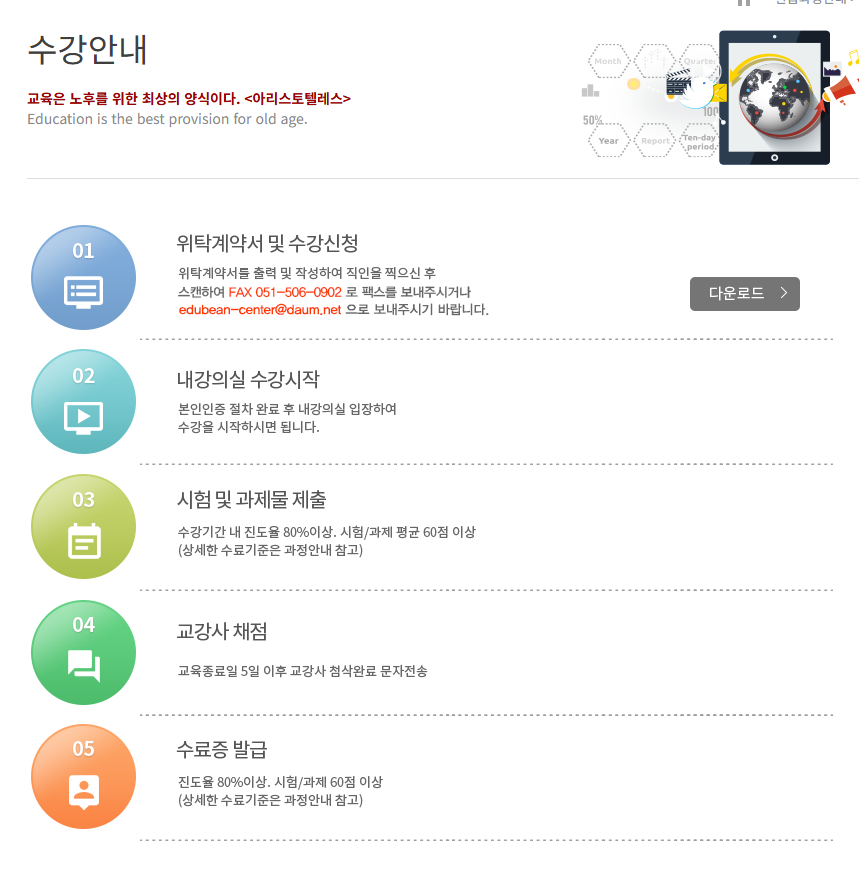Click the 내강의실 수강시작 heading
The height and width of the screenshot is (871, 859).
click(x=248, y=379)
